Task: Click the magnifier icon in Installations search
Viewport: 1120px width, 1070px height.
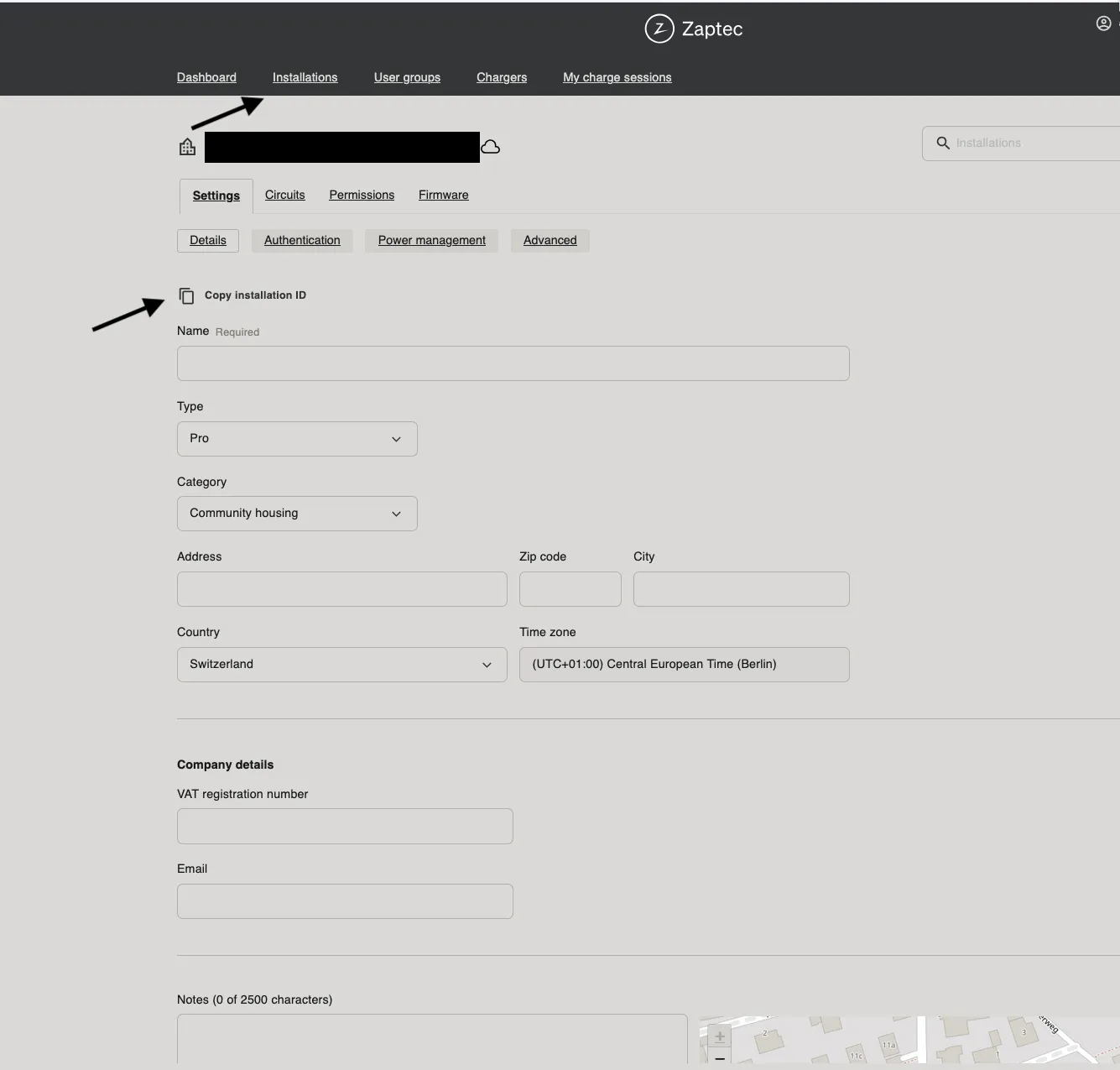Action: point(943,143)
